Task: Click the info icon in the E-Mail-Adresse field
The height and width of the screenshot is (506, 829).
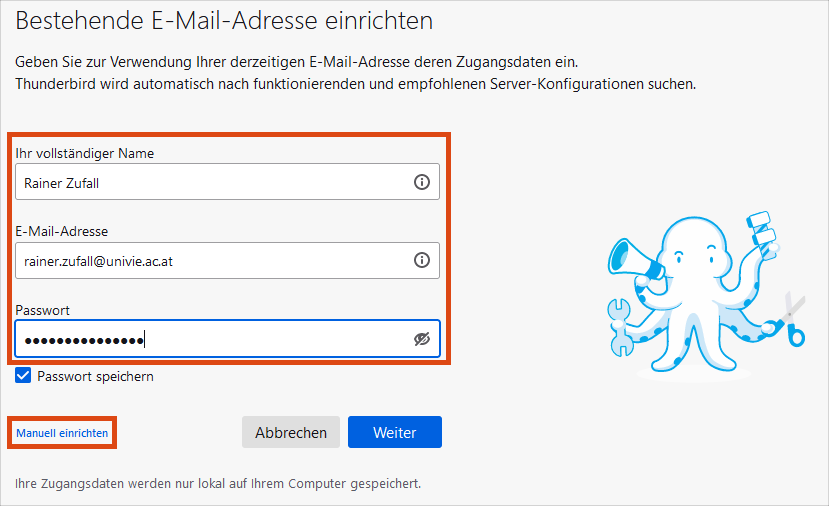Action: pos(421,260)
